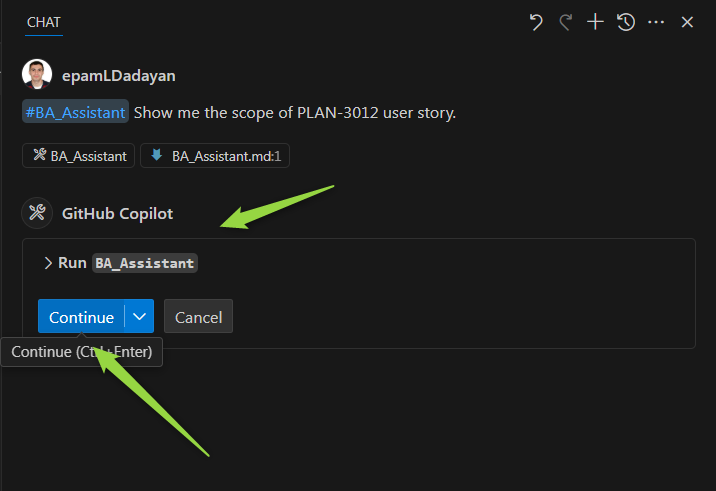
Task: Click the #BA_Assistant mention tag
Action: 75,111
